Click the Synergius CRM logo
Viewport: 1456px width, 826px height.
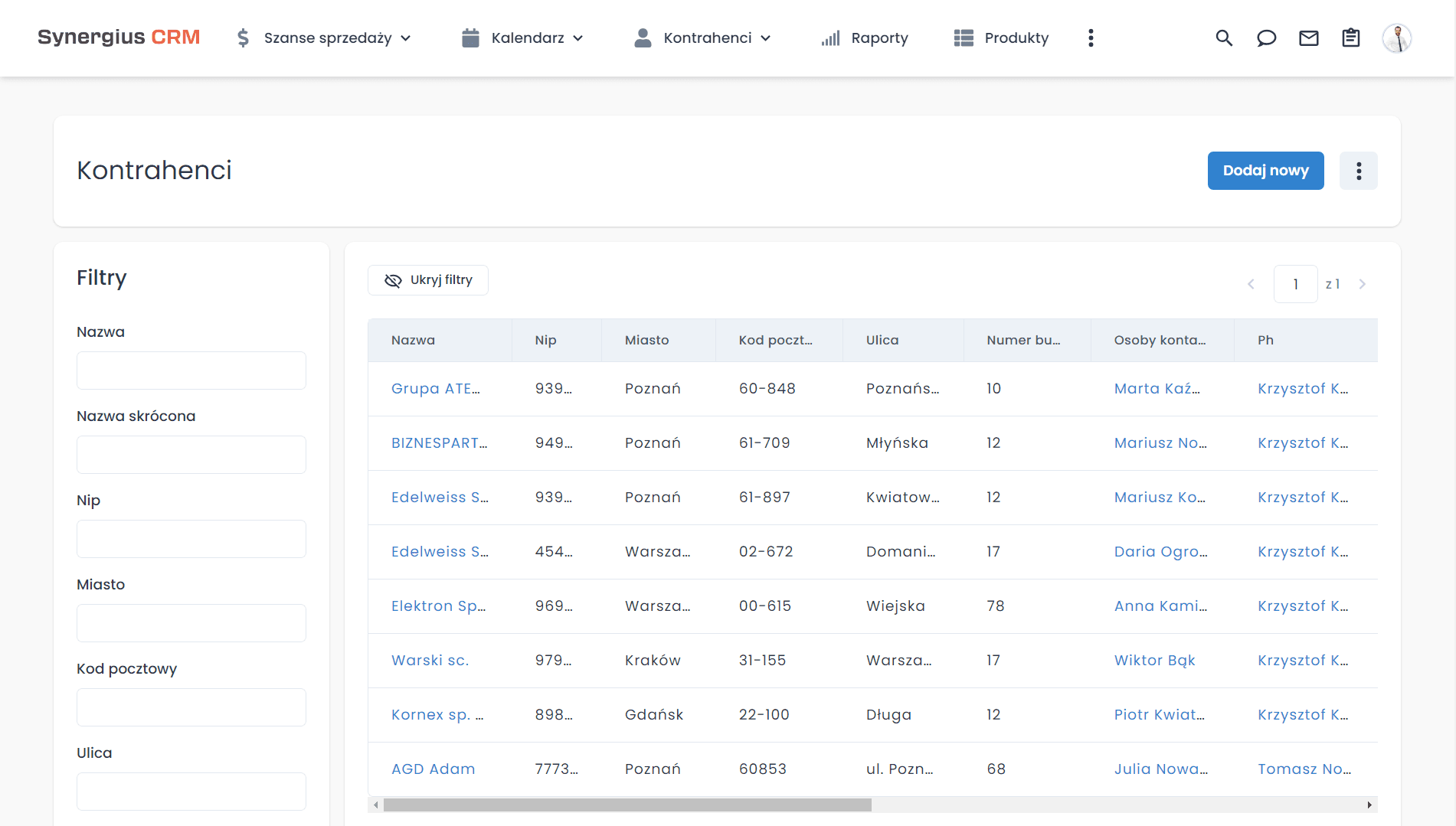tap(119, 38)
